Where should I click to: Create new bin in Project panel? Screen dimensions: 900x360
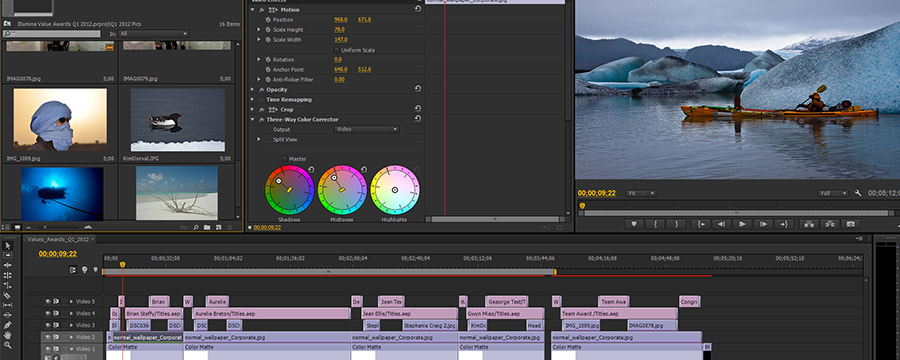click(207, 227)
